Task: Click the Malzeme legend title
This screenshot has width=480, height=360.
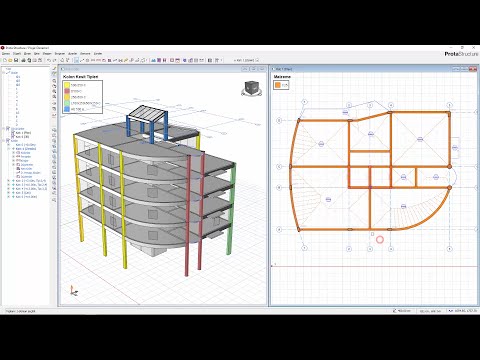Action: click(x=282, y=77)
